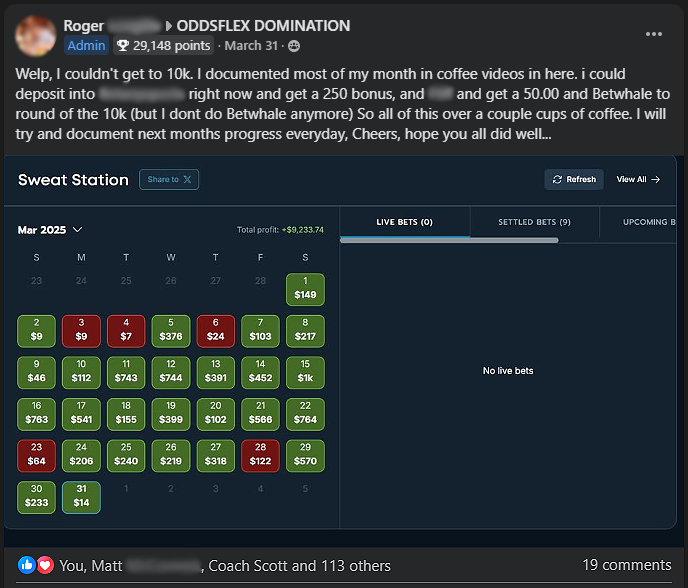Select the red March 28 loss day

[x=260, y=455]
